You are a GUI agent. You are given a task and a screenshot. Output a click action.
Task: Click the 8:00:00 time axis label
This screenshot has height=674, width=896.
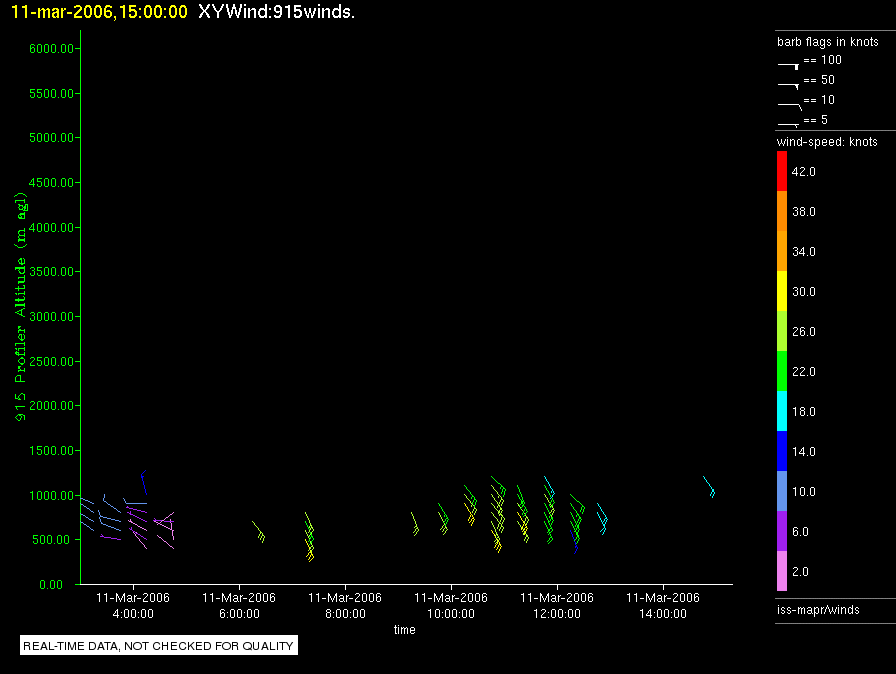coord(345,614)
